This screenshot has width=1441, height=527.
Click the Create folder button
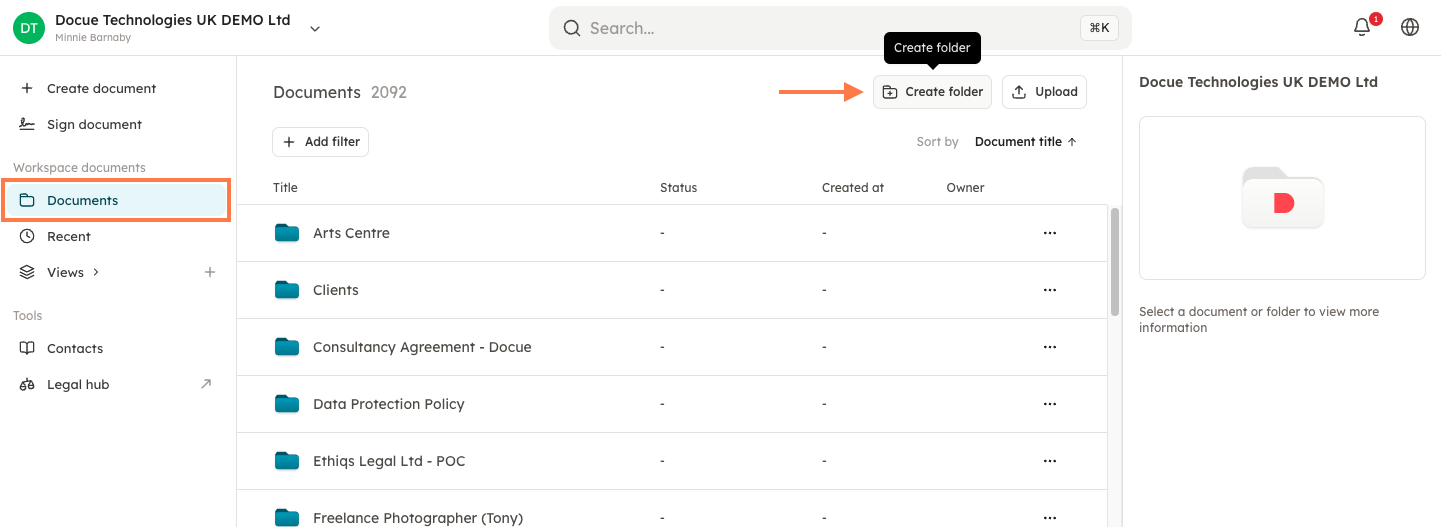pyautogui.click(x=932, y=92)
